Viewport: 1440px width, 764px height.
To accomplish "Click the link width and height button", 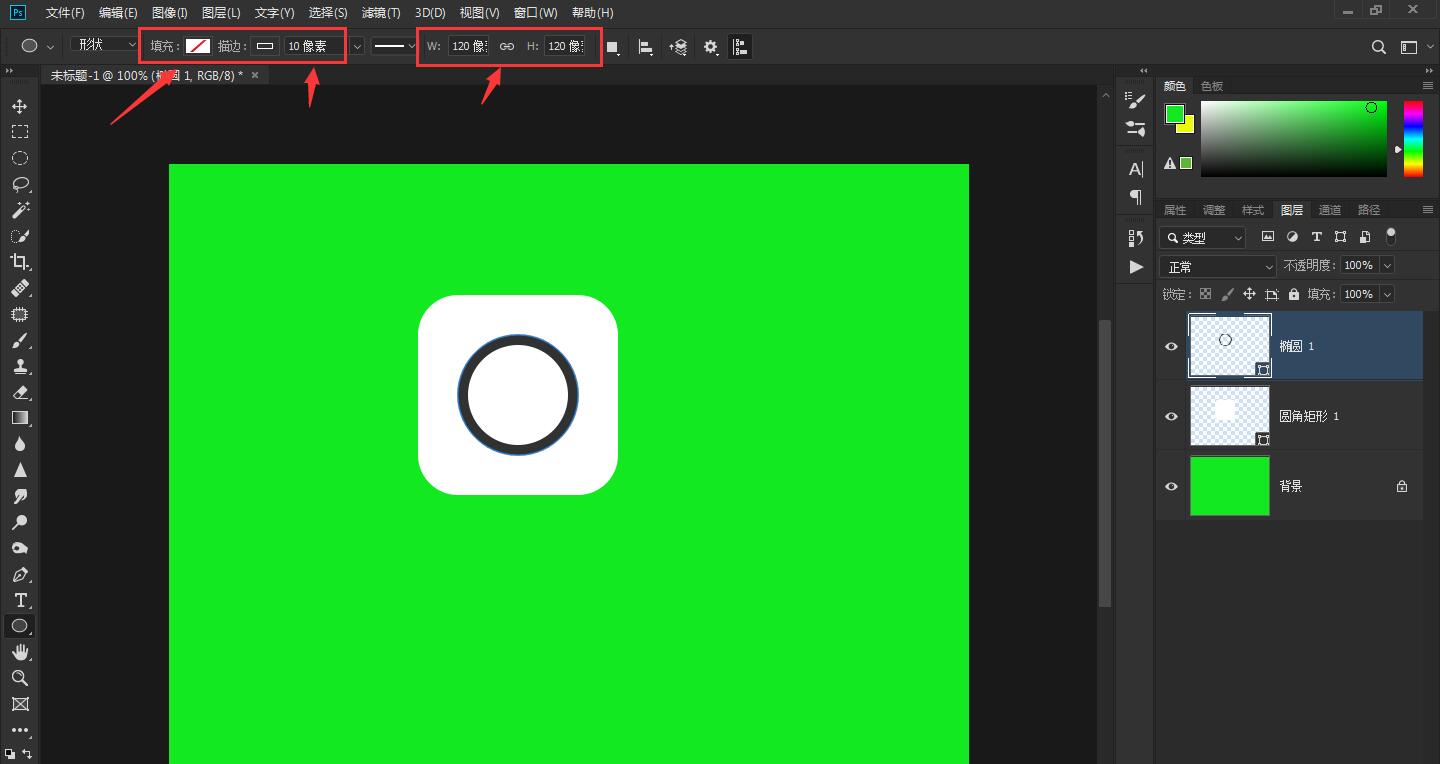I will click(x=507, y=46).
